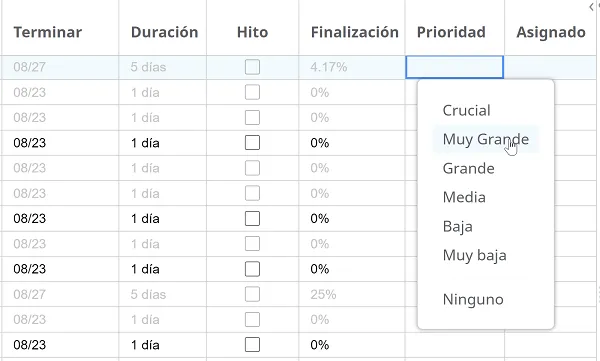Screen dimensions: 600x361
Task: Choose Muy baja priority
Action: tap(474, 255)
